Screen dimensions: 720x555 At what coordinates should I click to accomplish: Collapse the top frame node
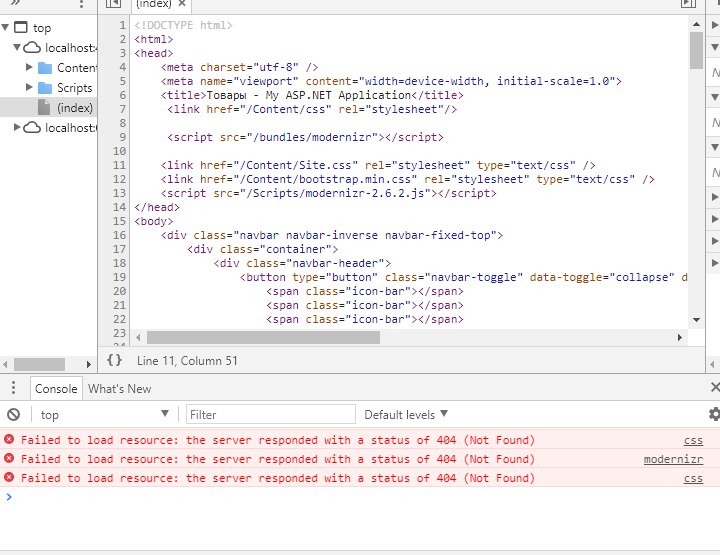tap(5, 27)
